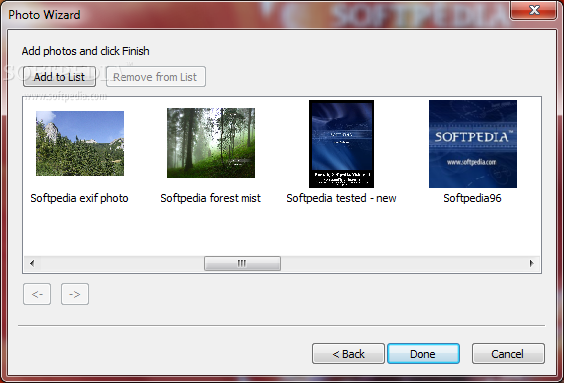
Task: Go back with the < Back button
Action: point(348,354)
